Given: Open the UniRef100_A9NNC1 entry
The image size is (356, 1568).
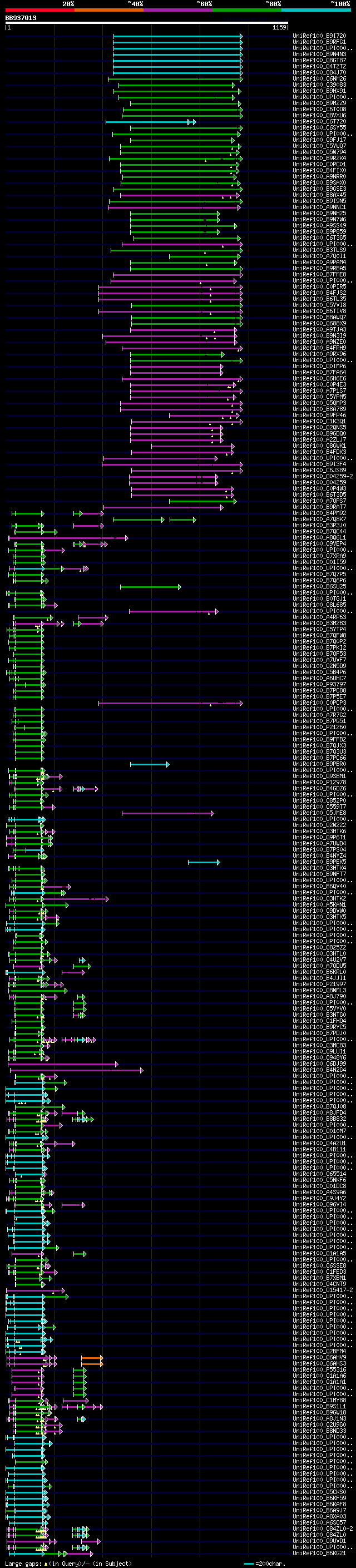Looking at the screenshot, I should 319,207.
